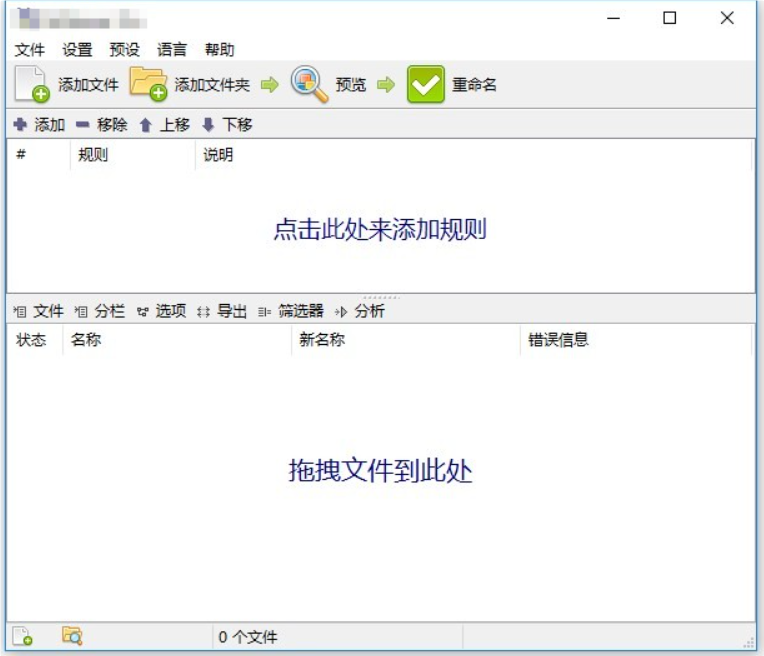
Task: Click the 拖拽文件到此处 placeholder text
Action: [380, 471]
